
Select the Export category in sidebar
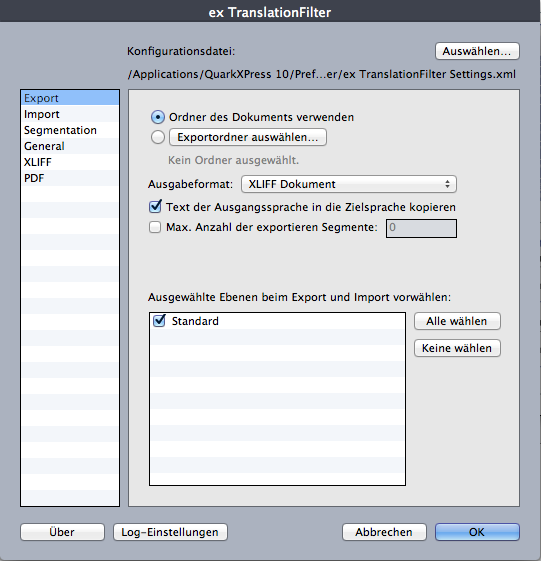tap(70, 98)
